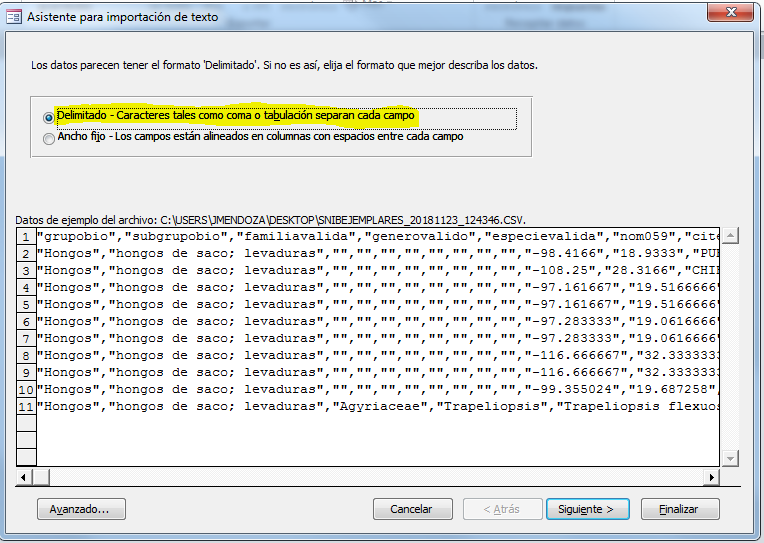Click the preview's scroll right arrow

[712, 477]
